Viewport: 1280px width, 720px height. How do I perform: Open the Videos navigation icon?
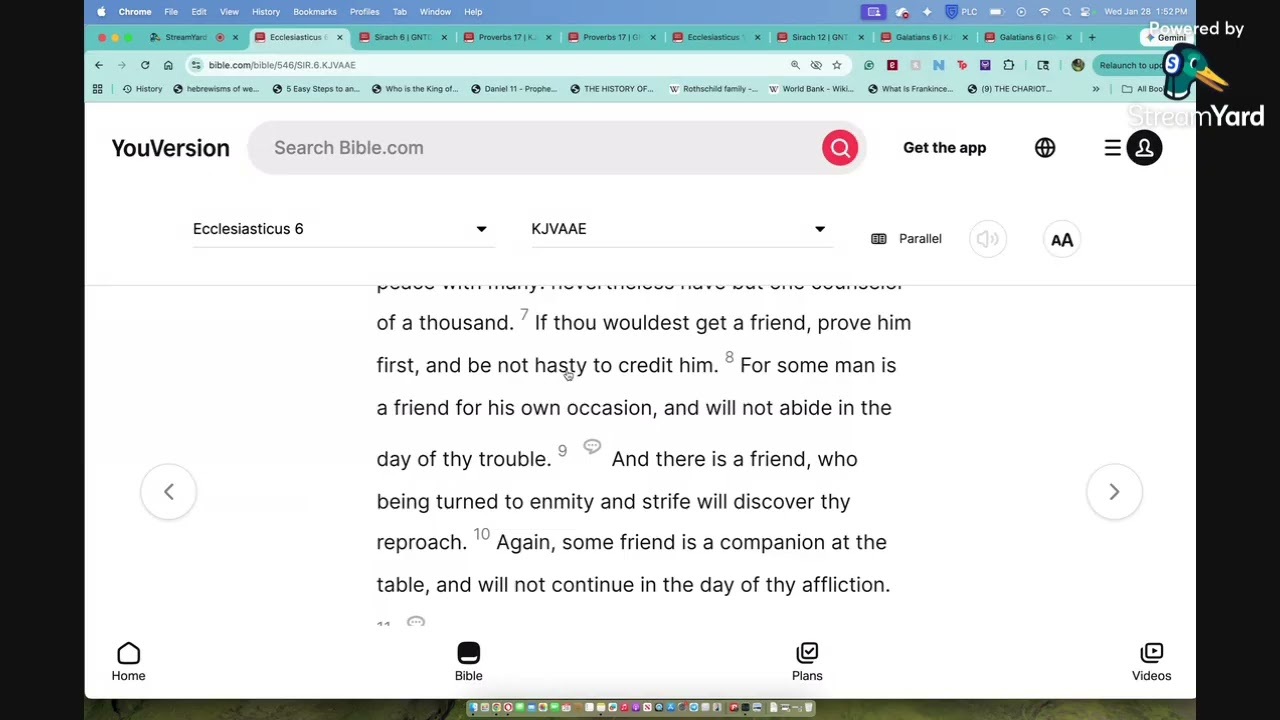click(1151, 662)
